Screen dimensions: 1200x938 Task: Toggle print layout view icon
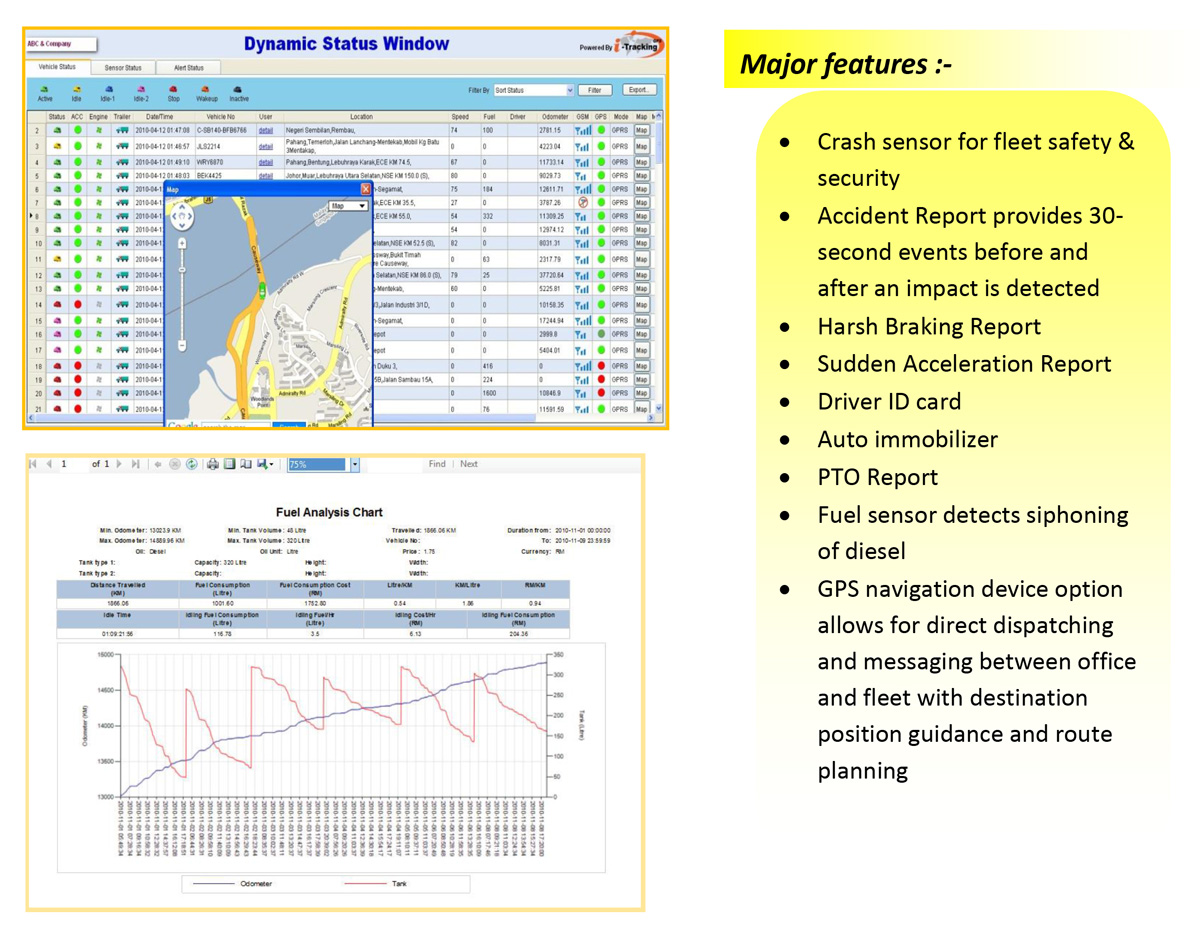[229, 464]
